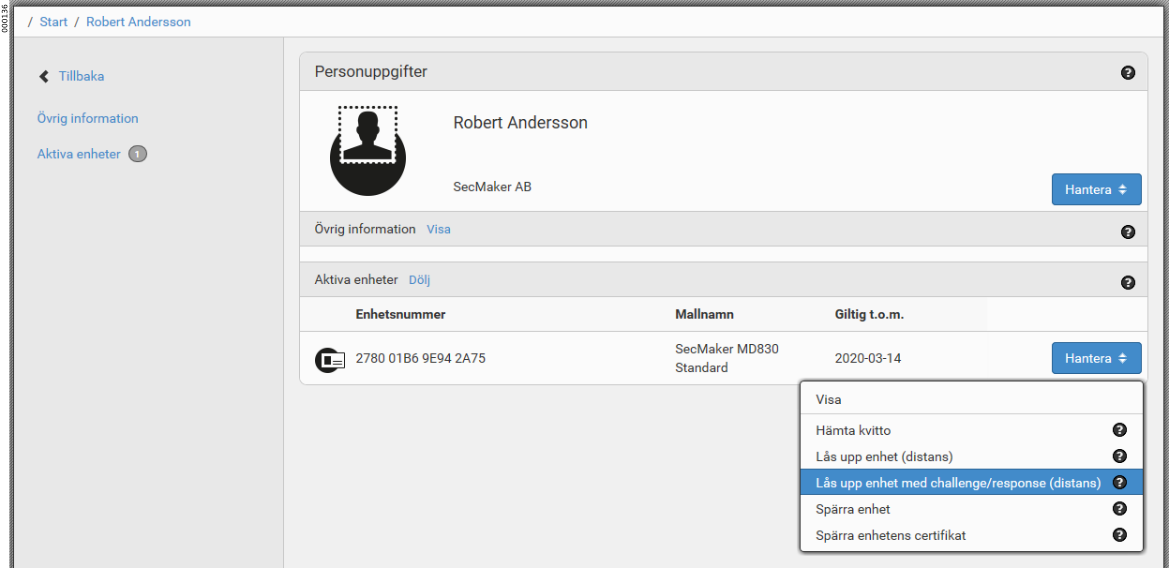Open Aktiva enheter in left sidebar
The width and height of the screenshot is (1169, 568).
(x=79, y=154)
